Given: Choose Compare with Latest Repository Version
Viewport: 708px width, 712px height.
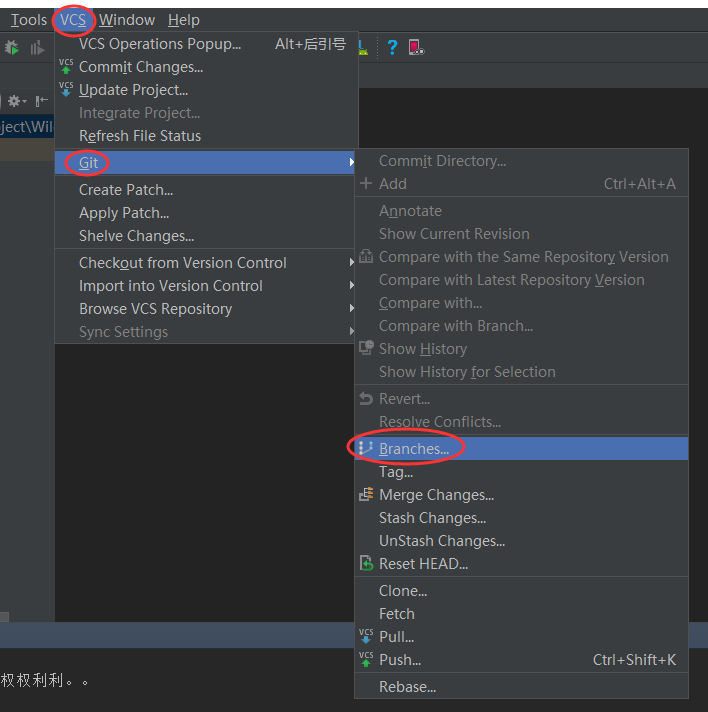Looking at the screenshot, I should [521, 280].
